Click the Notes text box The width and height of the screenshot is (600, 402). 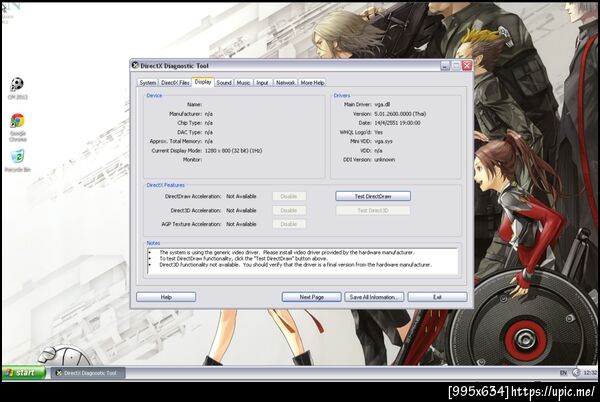[x=302, y=261]
